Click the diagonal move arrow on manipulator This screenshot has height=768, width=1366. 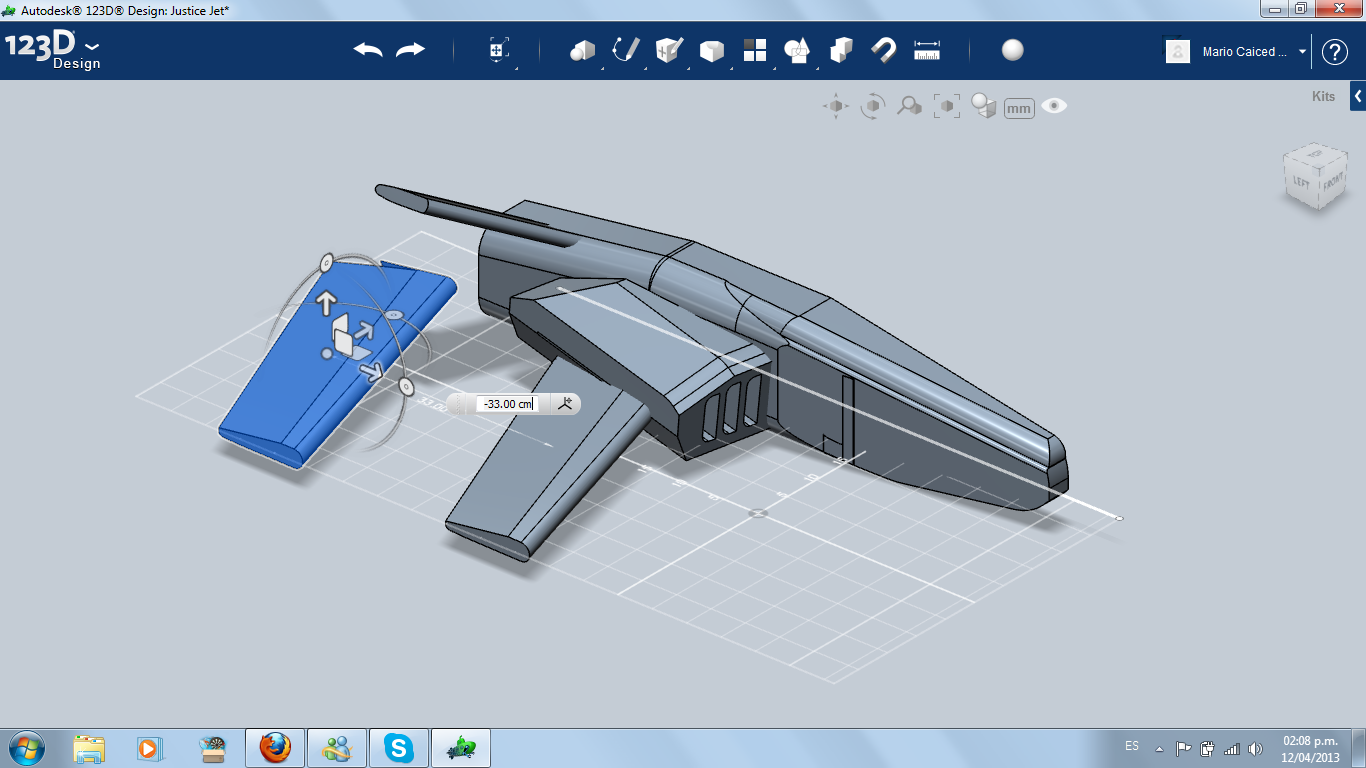[364, 329]
